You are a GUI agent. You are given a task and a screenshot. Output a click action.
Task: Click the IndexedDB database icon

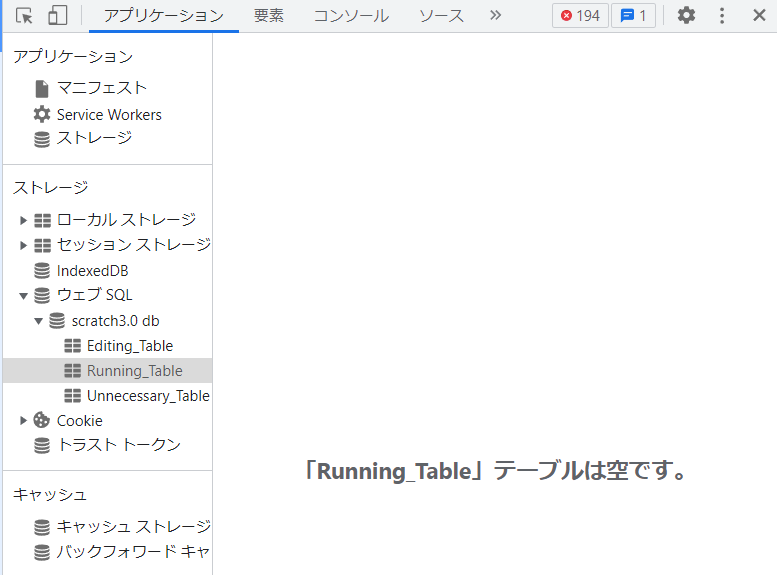(x=42, y=271)
